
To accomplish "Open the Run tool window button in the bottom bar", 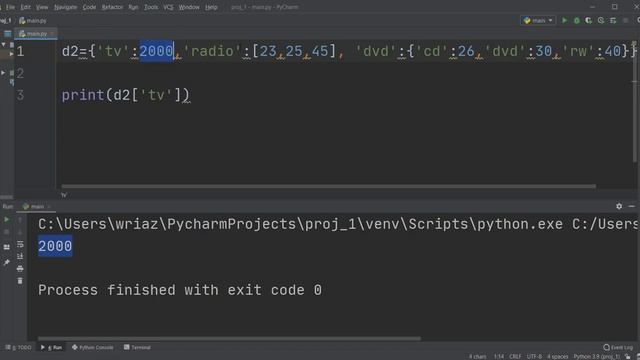I will (51, 347).
